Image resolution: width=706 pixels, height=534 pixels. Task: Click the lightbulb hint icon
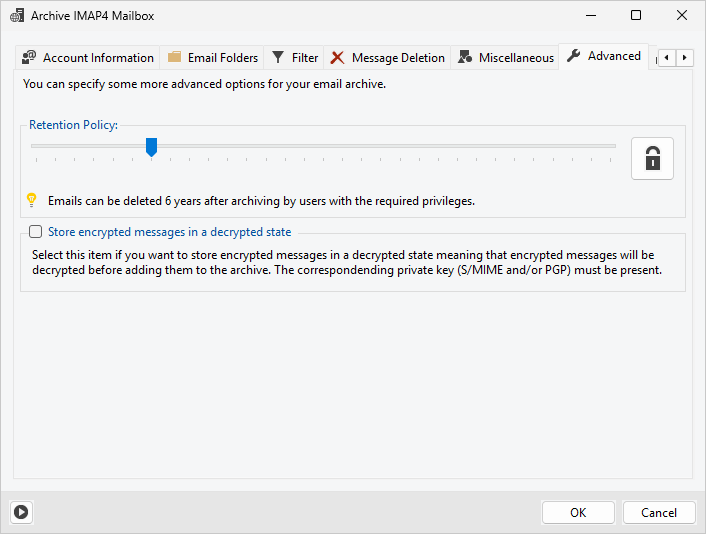tap(31, 200)
